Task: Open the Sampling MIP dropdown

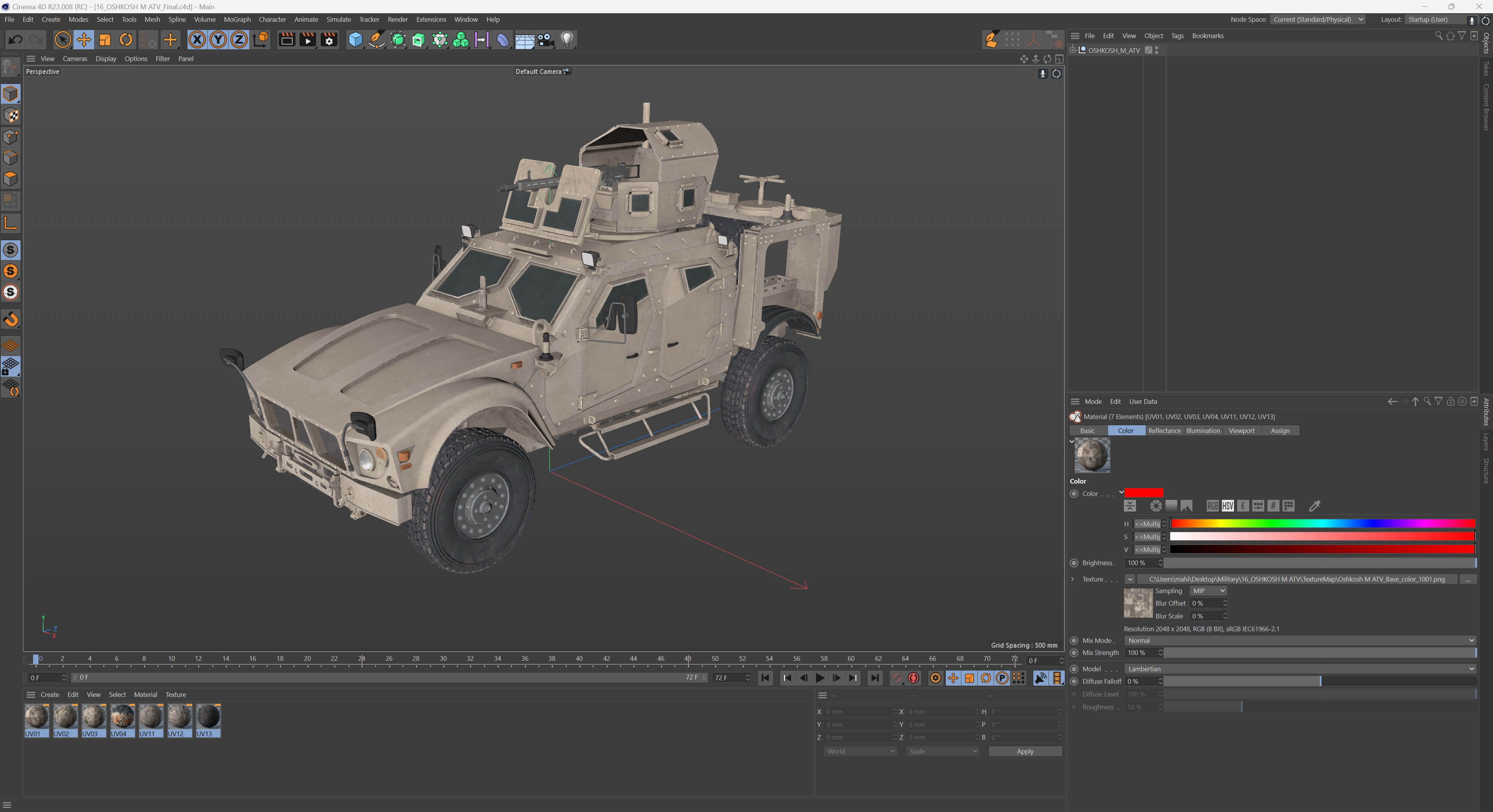Action: point(1208,591)
